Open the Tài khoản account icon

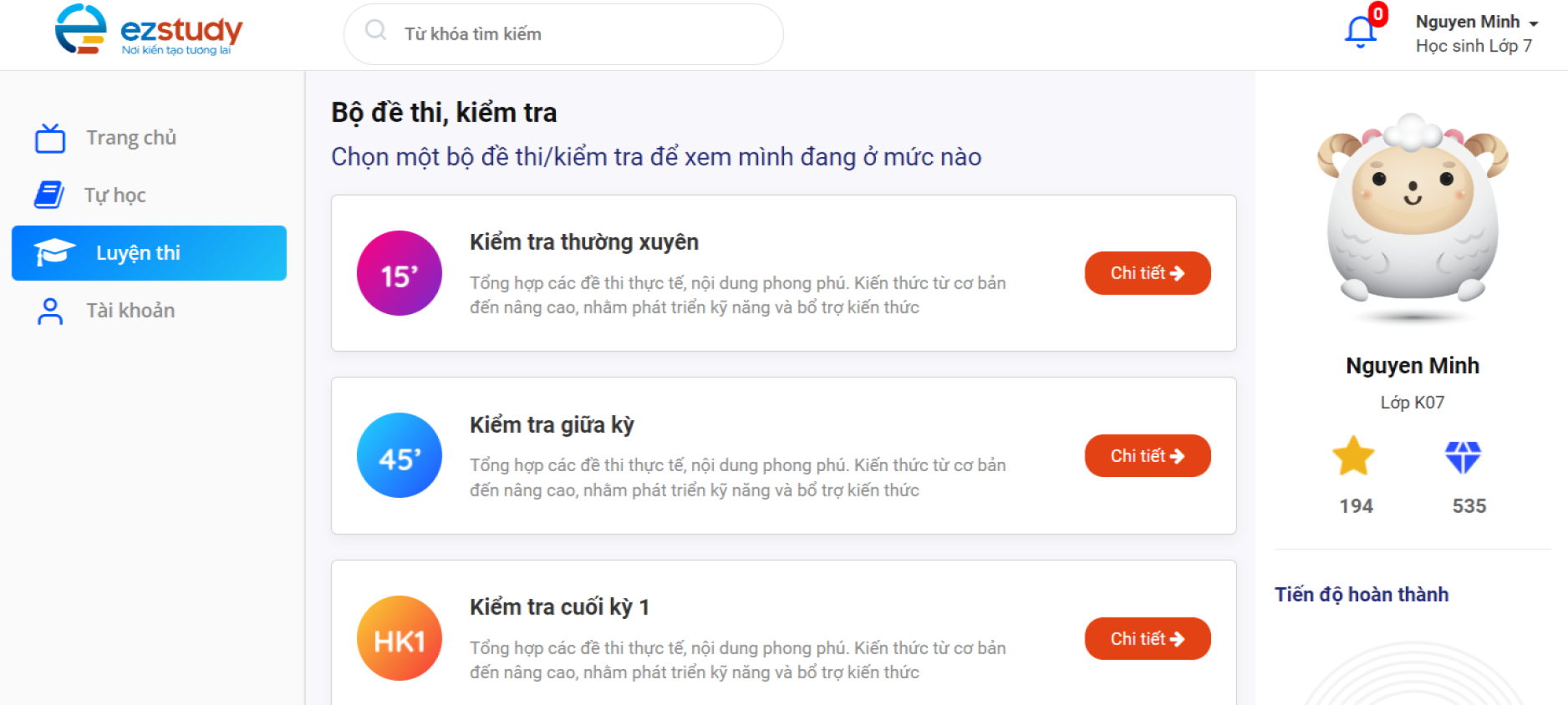coord(50,310)
